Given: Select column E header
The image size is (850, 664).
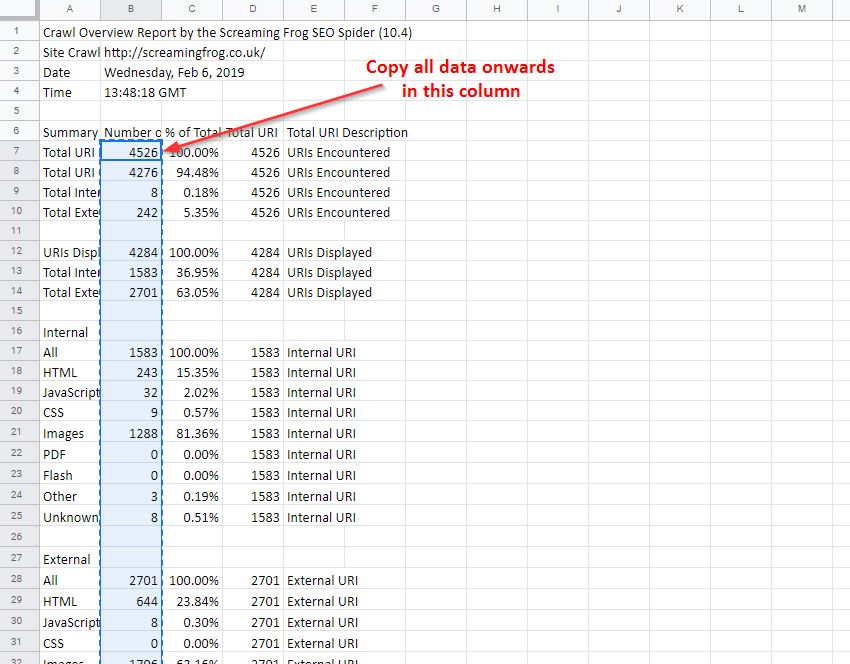Looking at the screenshot, I should [x=314, y=9].
